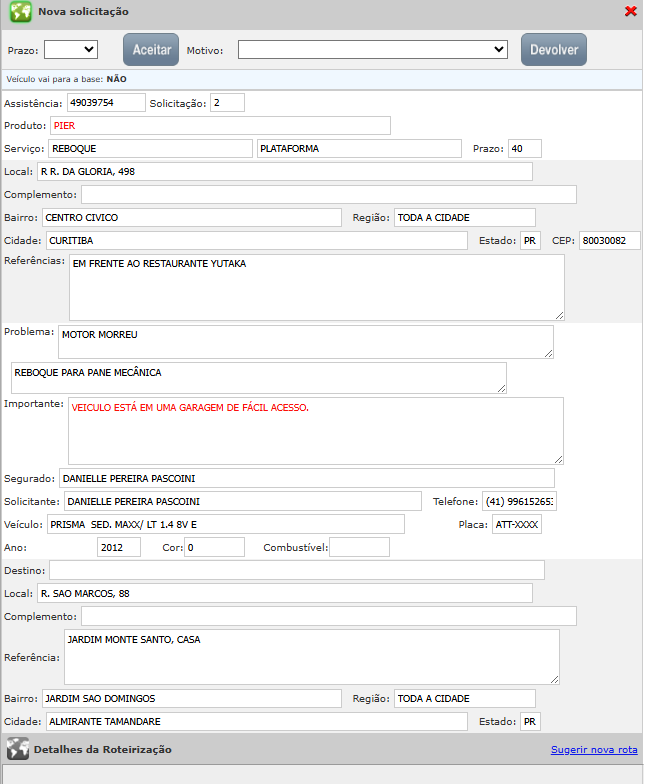The height and width of the screenshot is (784, 659).
Task: Click the Importante textarea with red text
Action: [316, 431]
